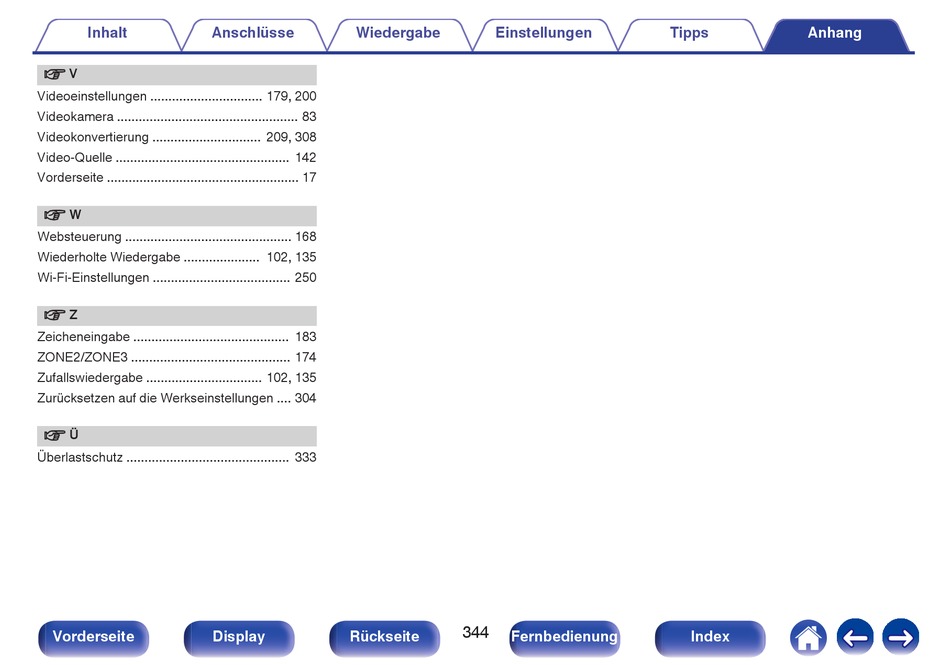
Task: Switch to the Anschlüsse tab
Action: click(253, 33)
